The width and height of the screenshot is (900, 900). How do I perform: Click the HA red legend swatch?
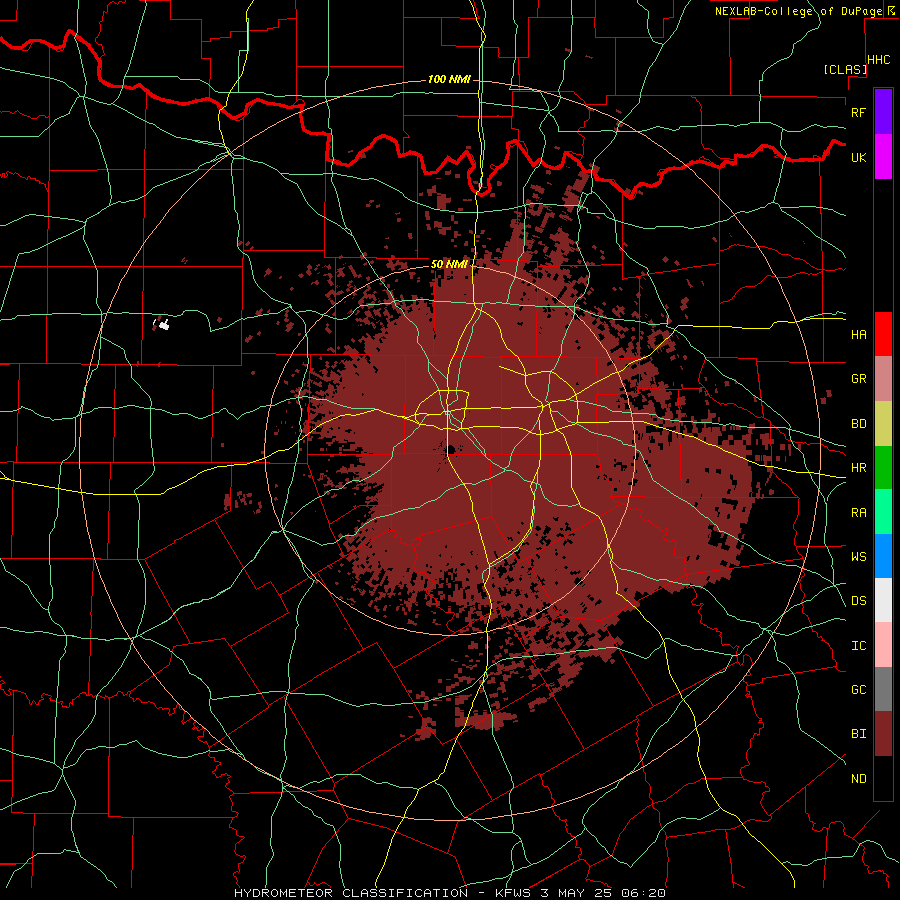point(883,334)
